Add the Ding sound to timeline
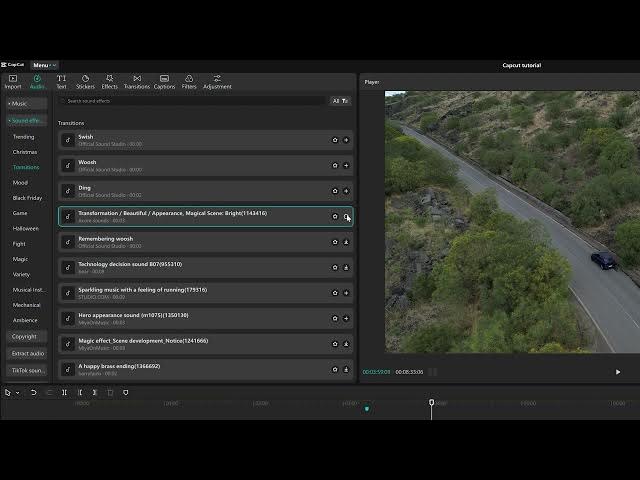This screenshot has height=480, width=640. (346, 191)
